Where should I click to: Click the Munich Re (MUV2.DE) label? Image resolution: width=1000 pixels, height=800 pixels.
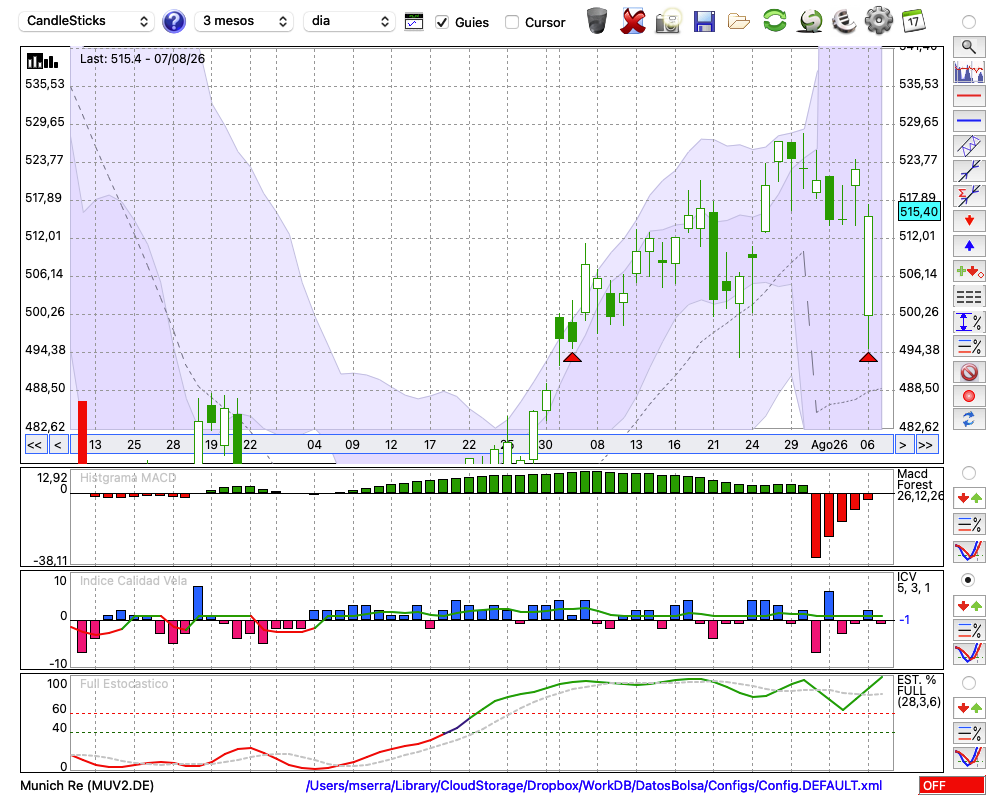click(x=87, y=785)
